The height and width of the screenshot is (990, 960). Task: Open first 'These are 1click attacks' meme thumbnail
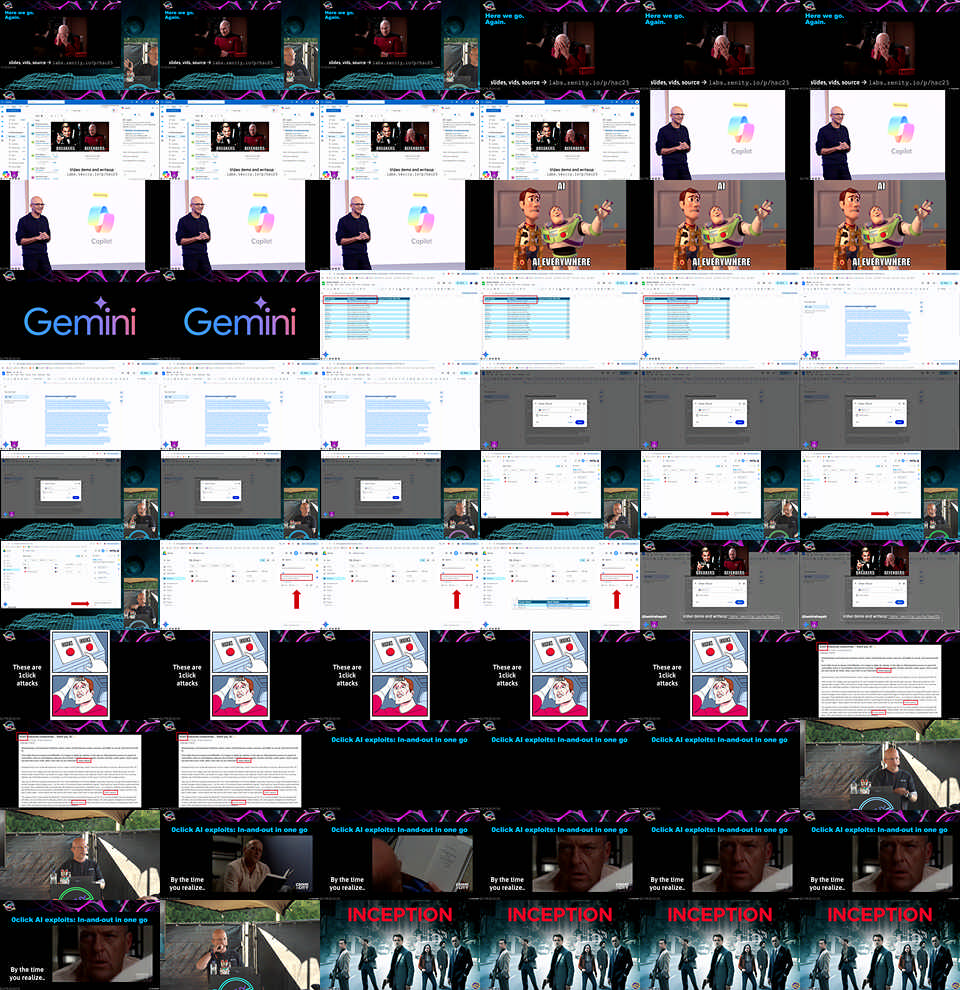[x=80, y=675]
